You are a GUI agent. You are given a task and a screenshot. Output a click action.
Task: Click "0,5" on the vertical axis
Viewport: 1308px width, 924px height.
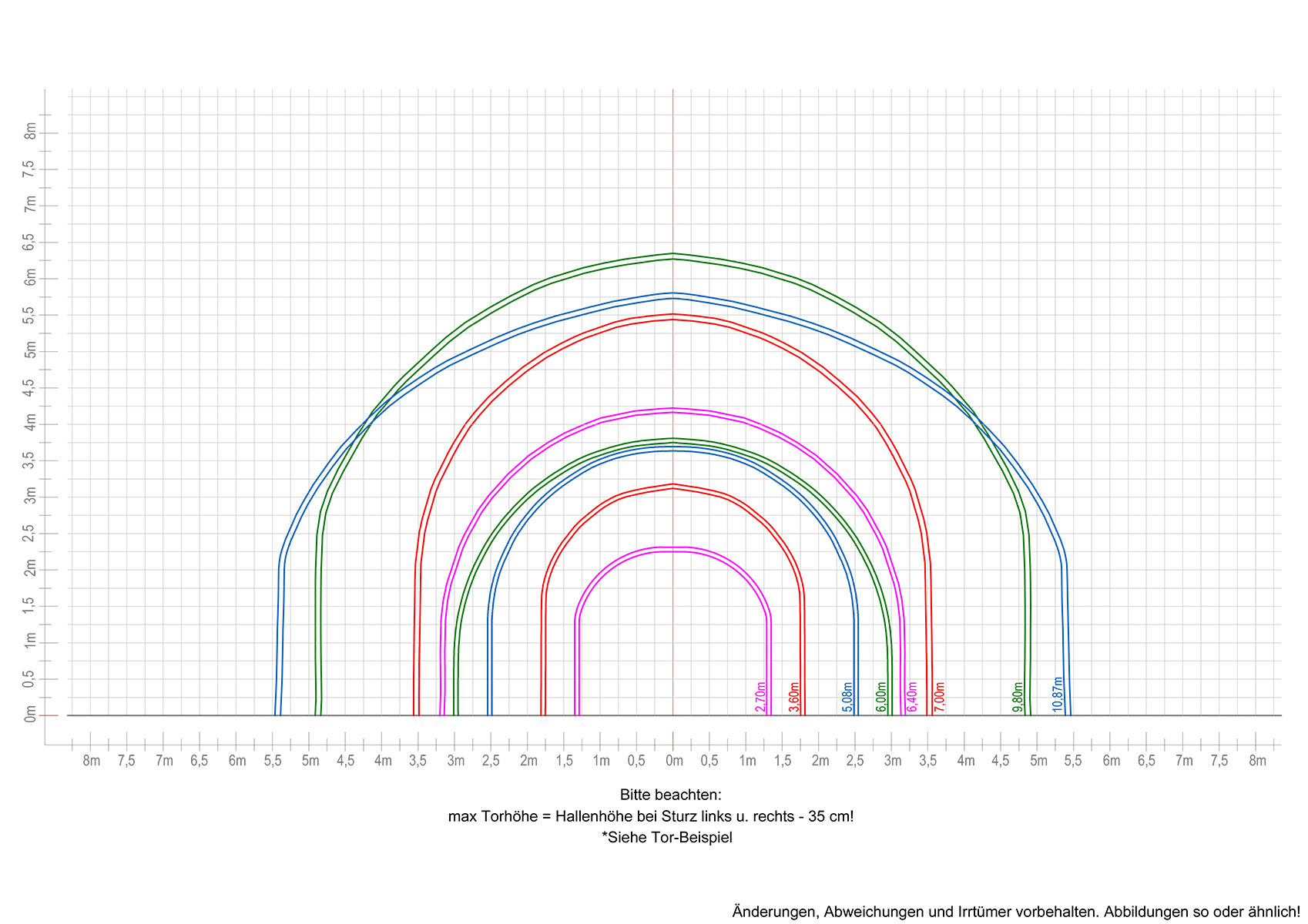[x=30, y=678]
